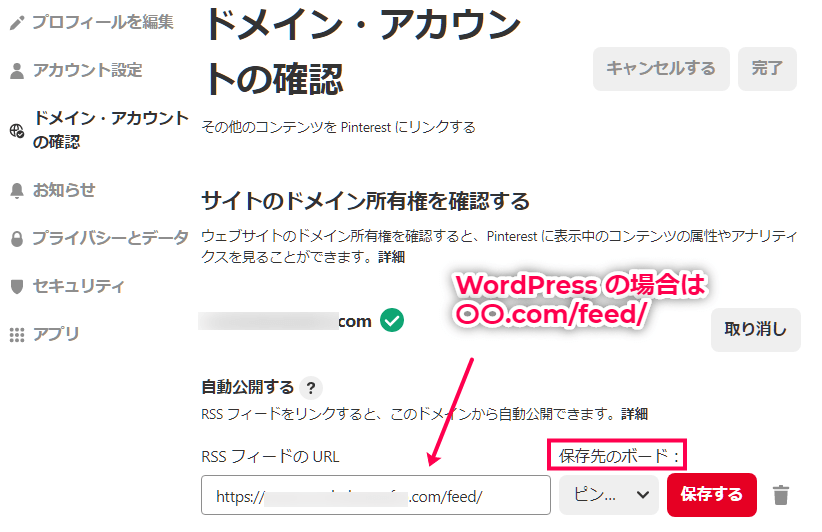
Task: Go to お知らせ settings
Action: pos(64,190)
